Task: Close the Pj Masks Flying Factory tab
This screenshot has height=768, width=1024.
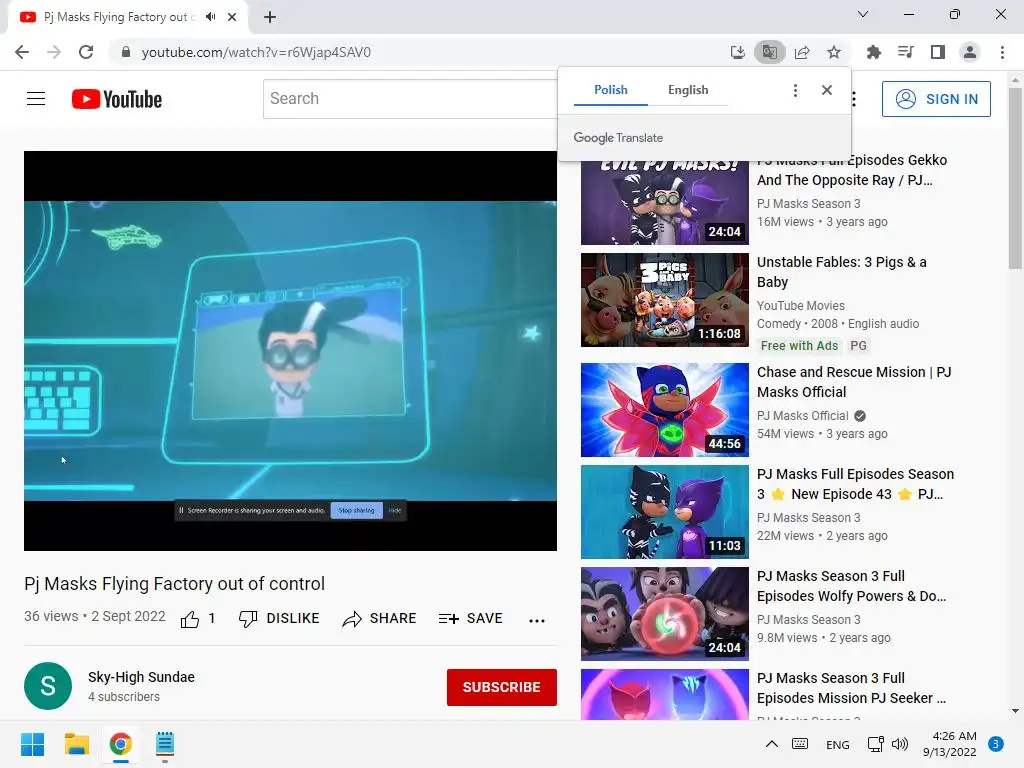Action: coord(232,17)
